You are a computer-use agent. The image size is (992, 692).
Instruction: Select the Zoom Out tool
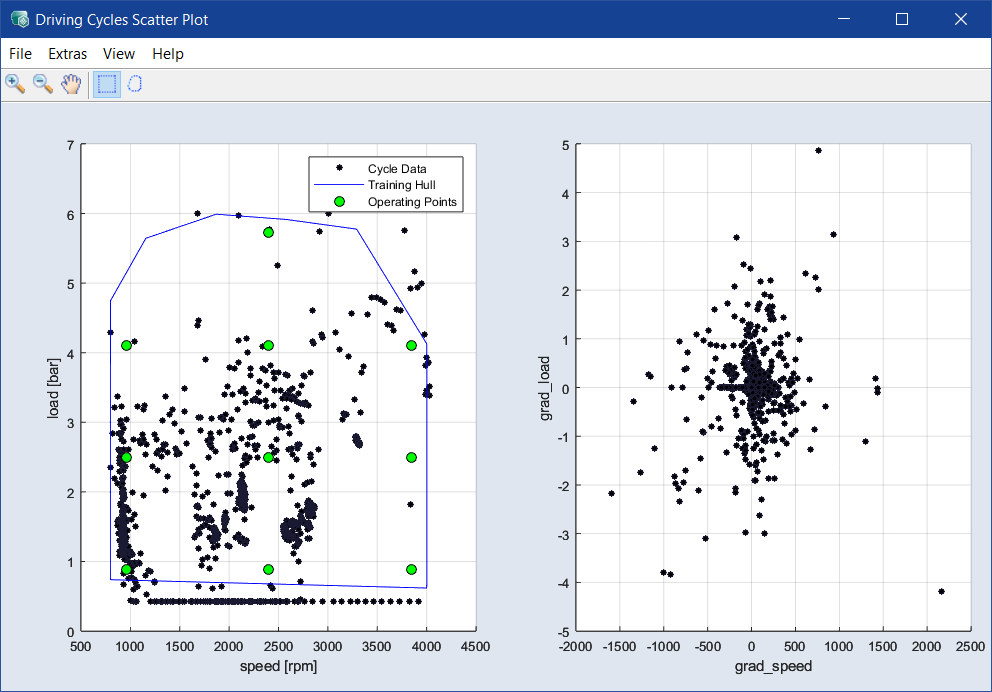43,84
